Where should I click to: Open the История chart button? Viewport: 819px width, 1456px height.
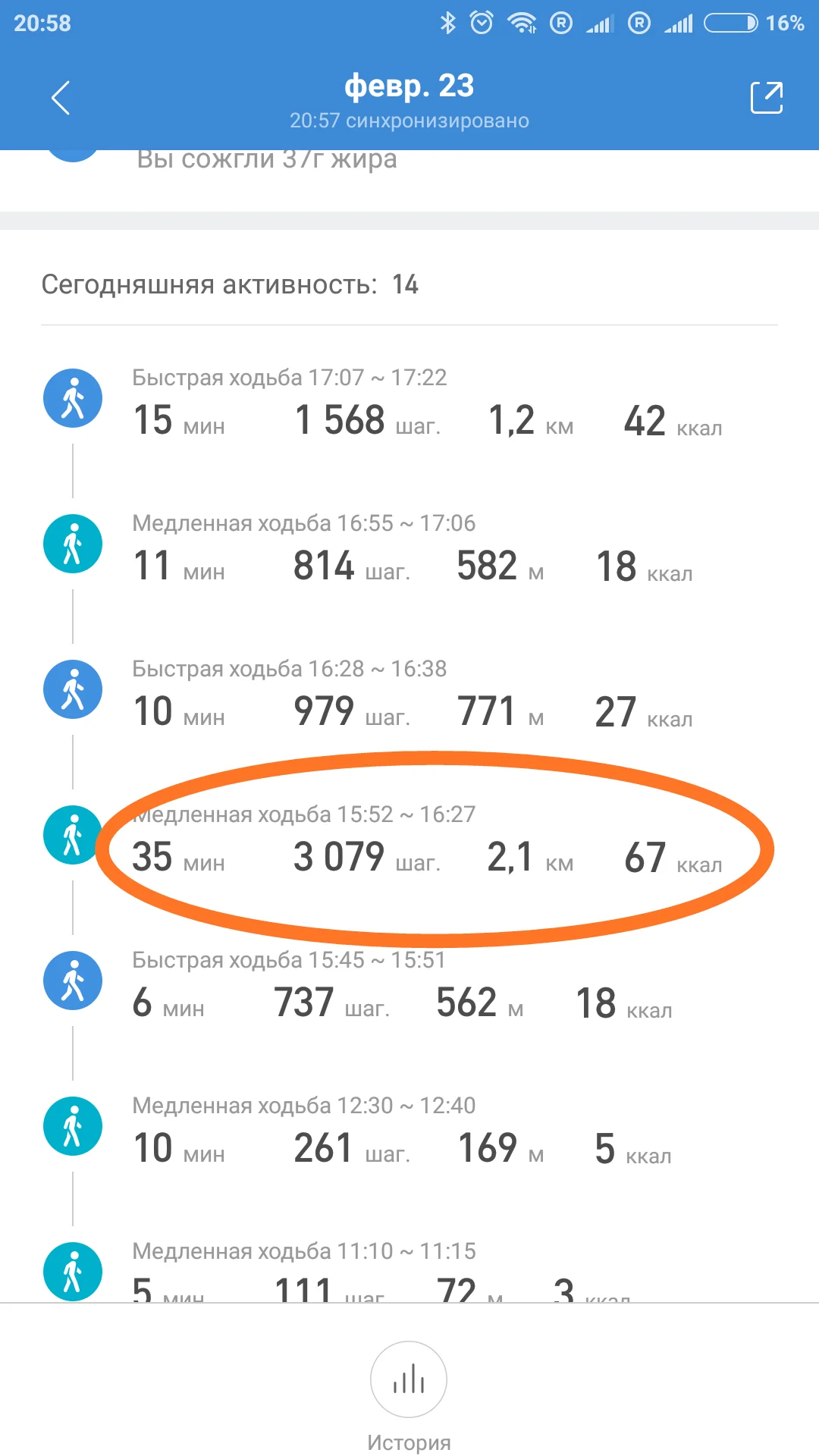(x=409, y=1379)
